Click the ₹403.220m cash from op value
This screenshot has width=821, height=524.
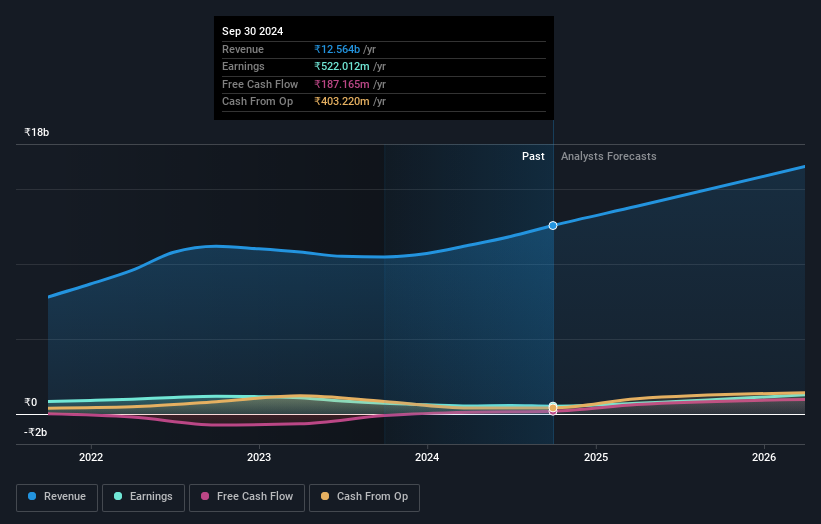342,102
